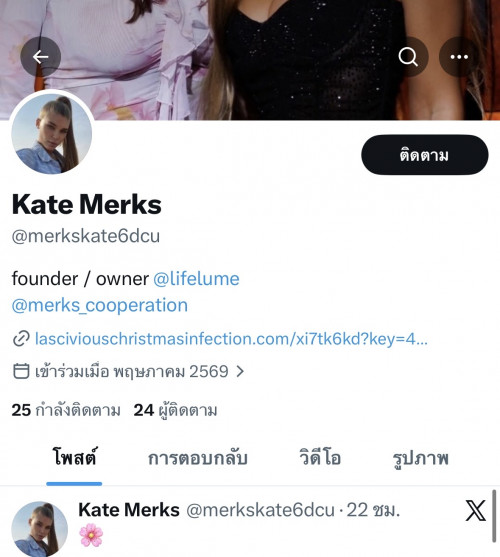View the 25 กำลังติดตาม following list
500x557 pixels.
click(66, 410)
